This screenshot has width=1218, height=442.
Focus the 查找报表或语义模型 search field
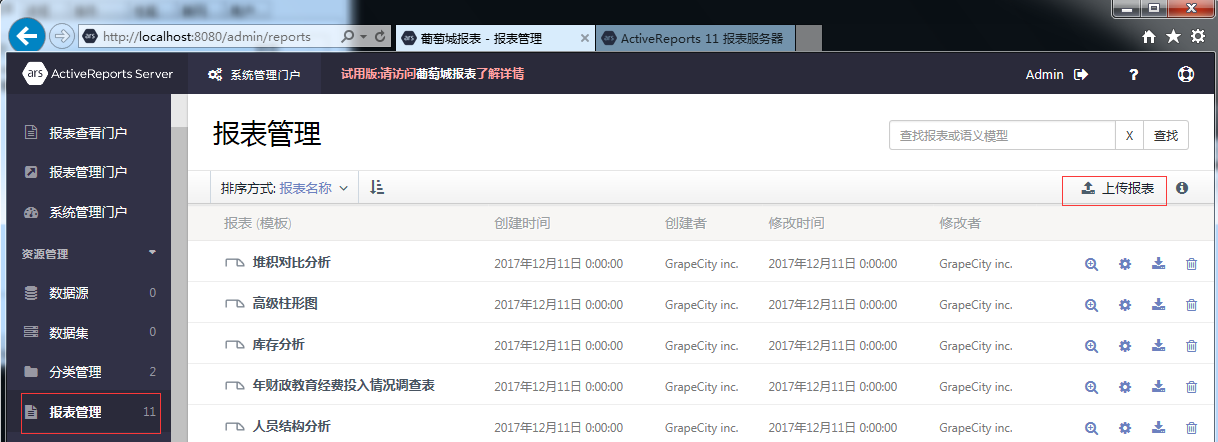pyautogui.click(x=1002, y=135)
